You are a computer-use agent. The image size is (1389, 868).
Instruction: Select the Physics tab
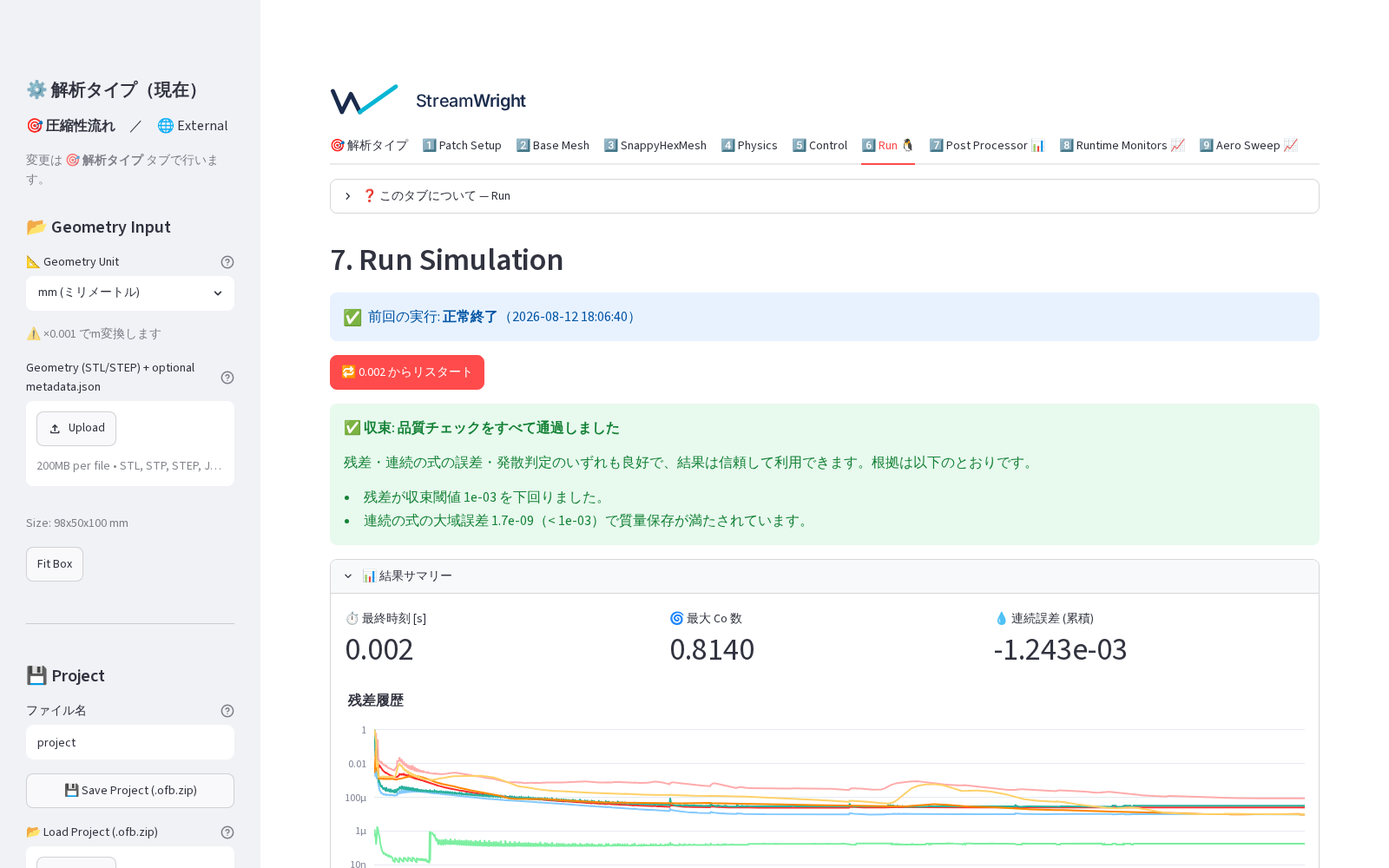point(749,146)
